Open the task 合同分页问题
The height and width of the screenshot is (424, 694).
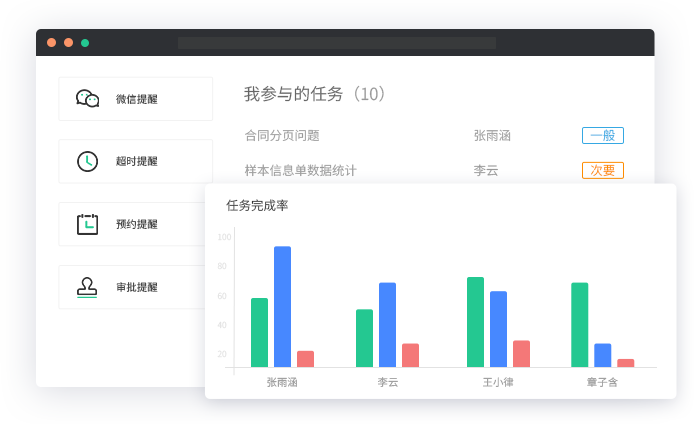[282, 135]
